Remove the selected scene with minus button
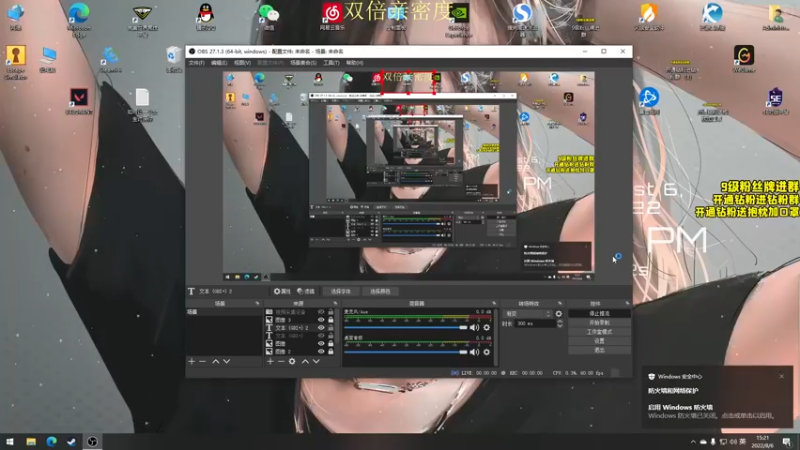The width and height of the screenshot is (800, 450). click(x=203, y=361)
